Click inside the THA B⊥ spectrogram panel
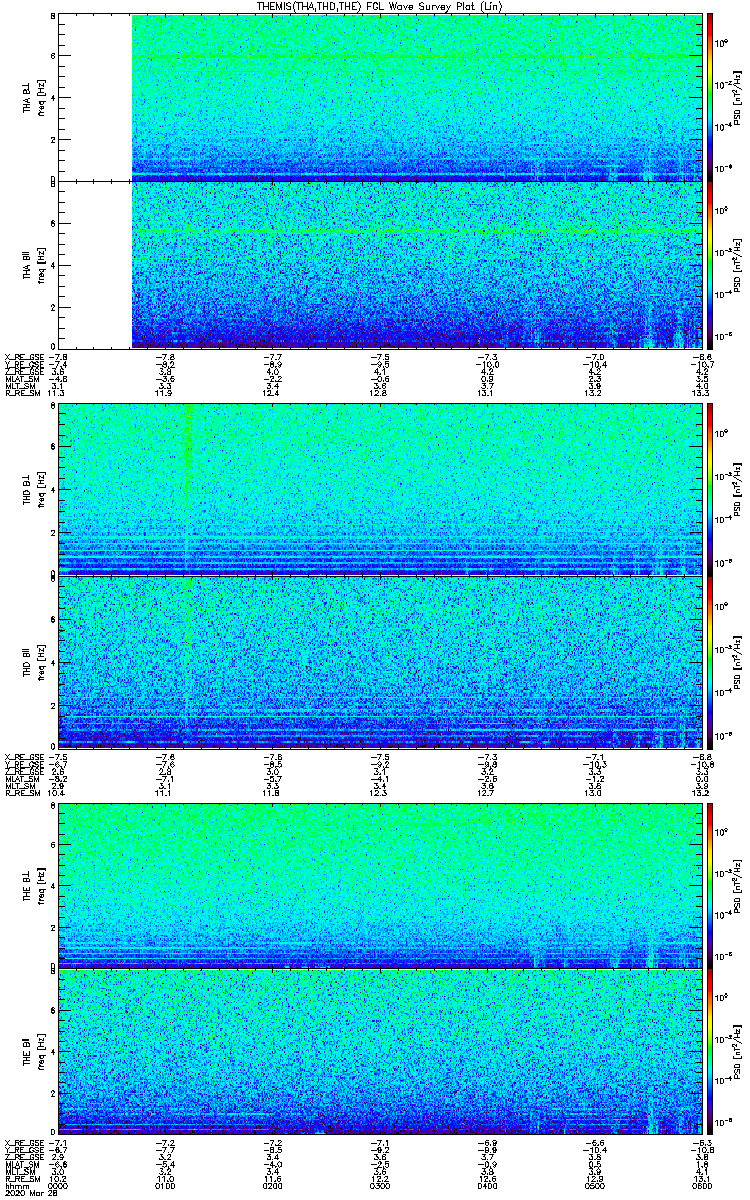750x1200 pixels. [381, 97]
